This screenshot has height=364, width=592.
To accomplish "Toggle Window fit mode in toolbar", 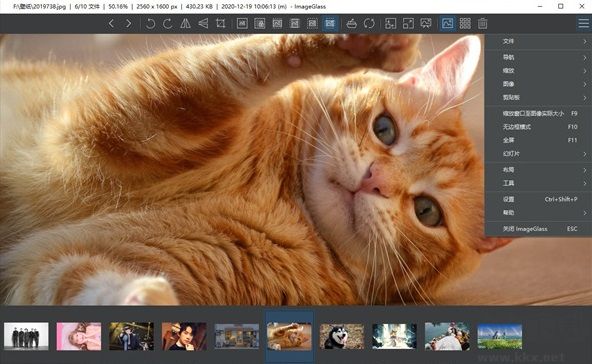I will coord(390,23).
